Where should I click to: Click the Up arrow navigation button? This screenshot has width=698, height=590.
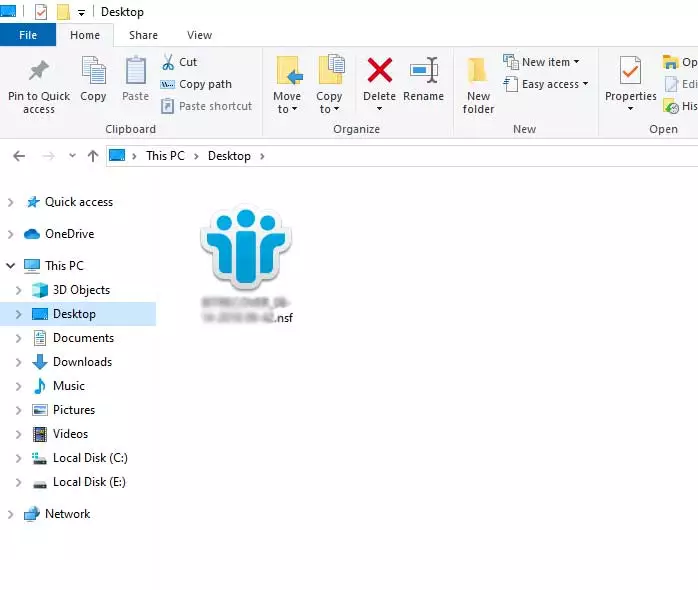tap(93, 156)
